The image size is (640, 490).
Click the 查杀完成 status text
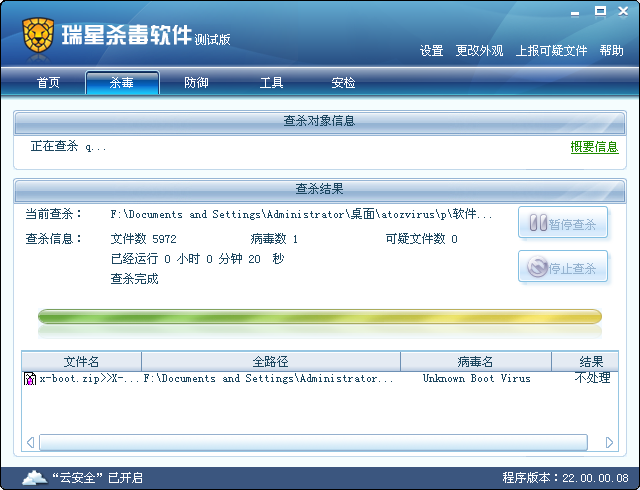point(134,279)
